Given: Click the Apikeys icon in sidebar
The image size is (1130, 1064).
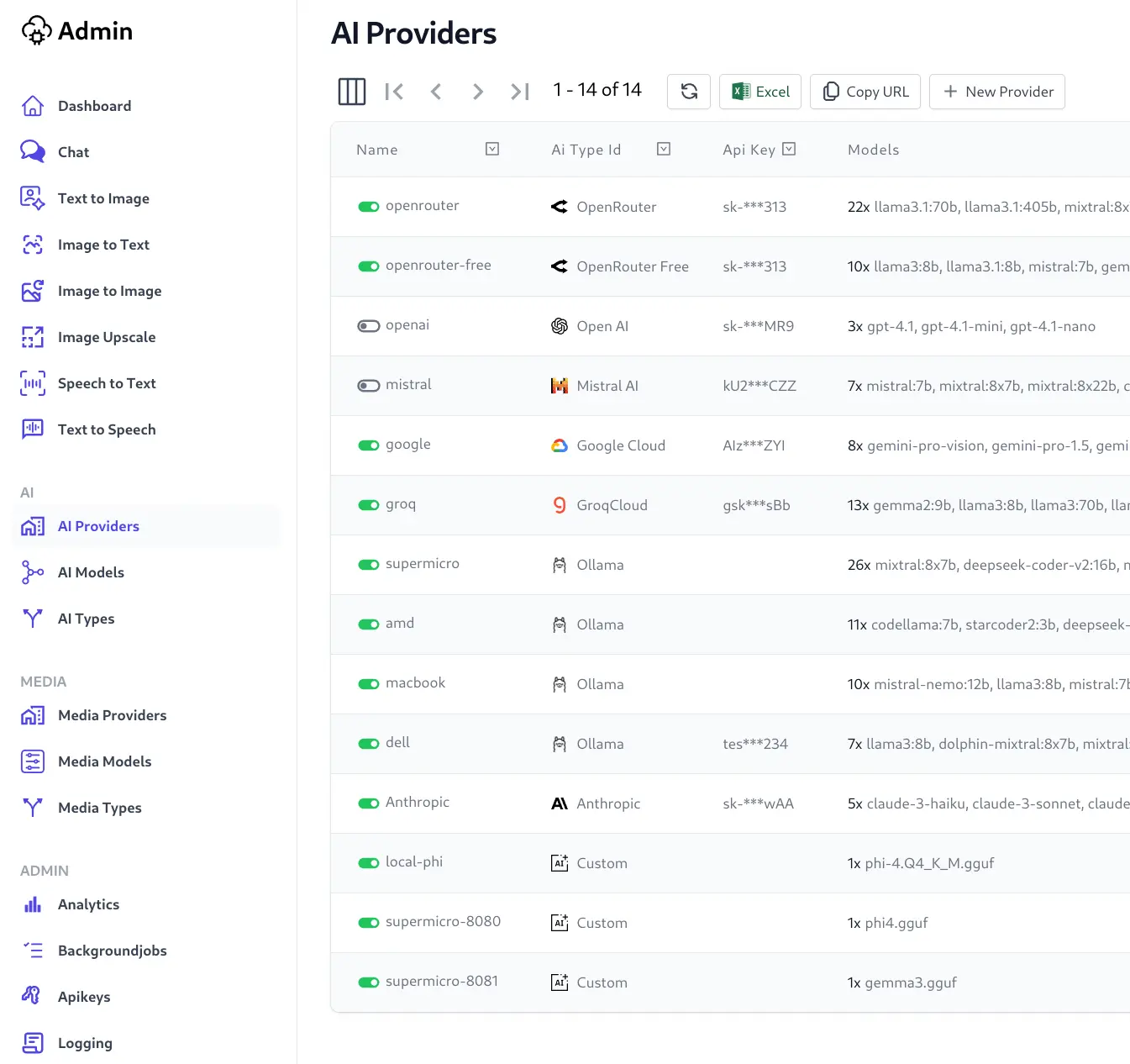Looking at the screenshot, I should coord(33,997).
